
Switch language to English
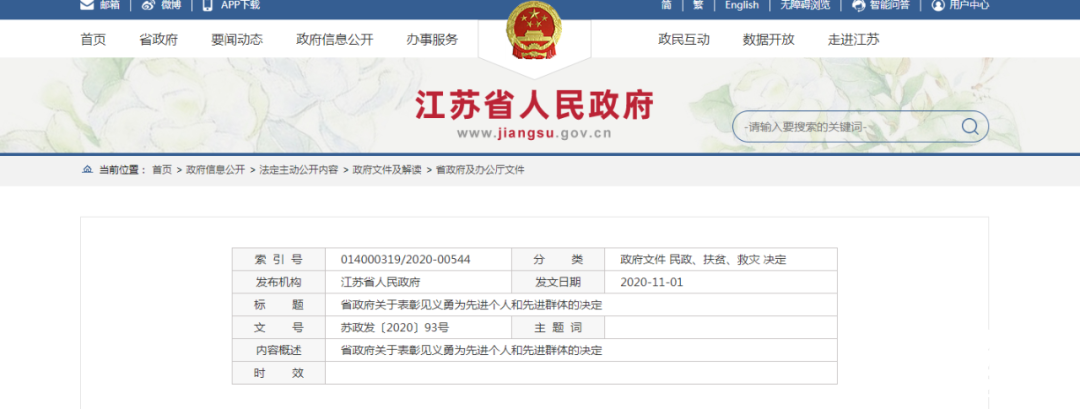click(742, 5)
